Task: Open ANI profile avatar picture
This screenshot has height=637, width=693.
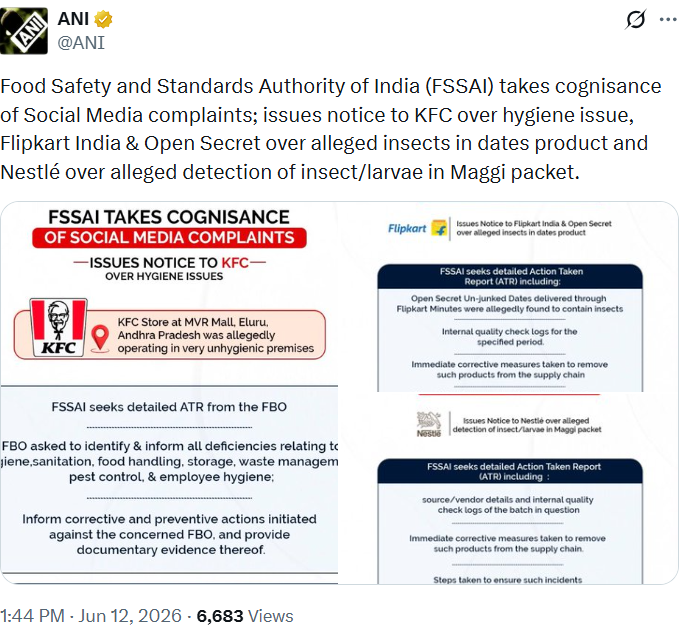Action: point(24,31)
